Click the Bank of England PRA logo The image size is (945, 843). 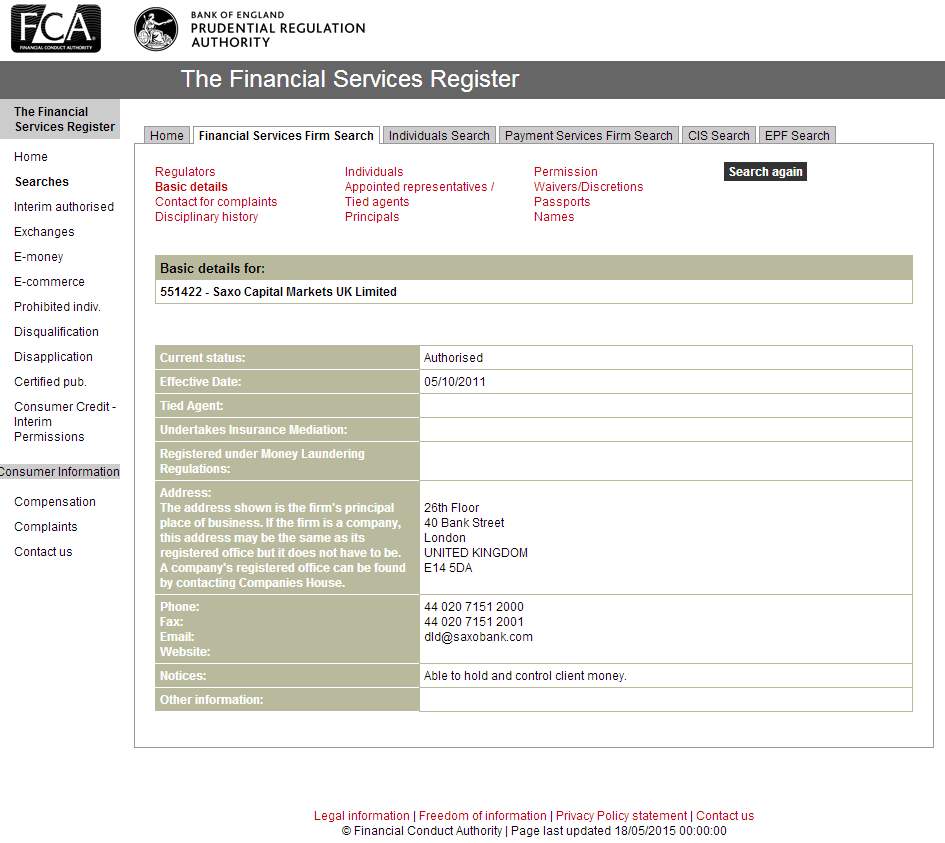250,28
